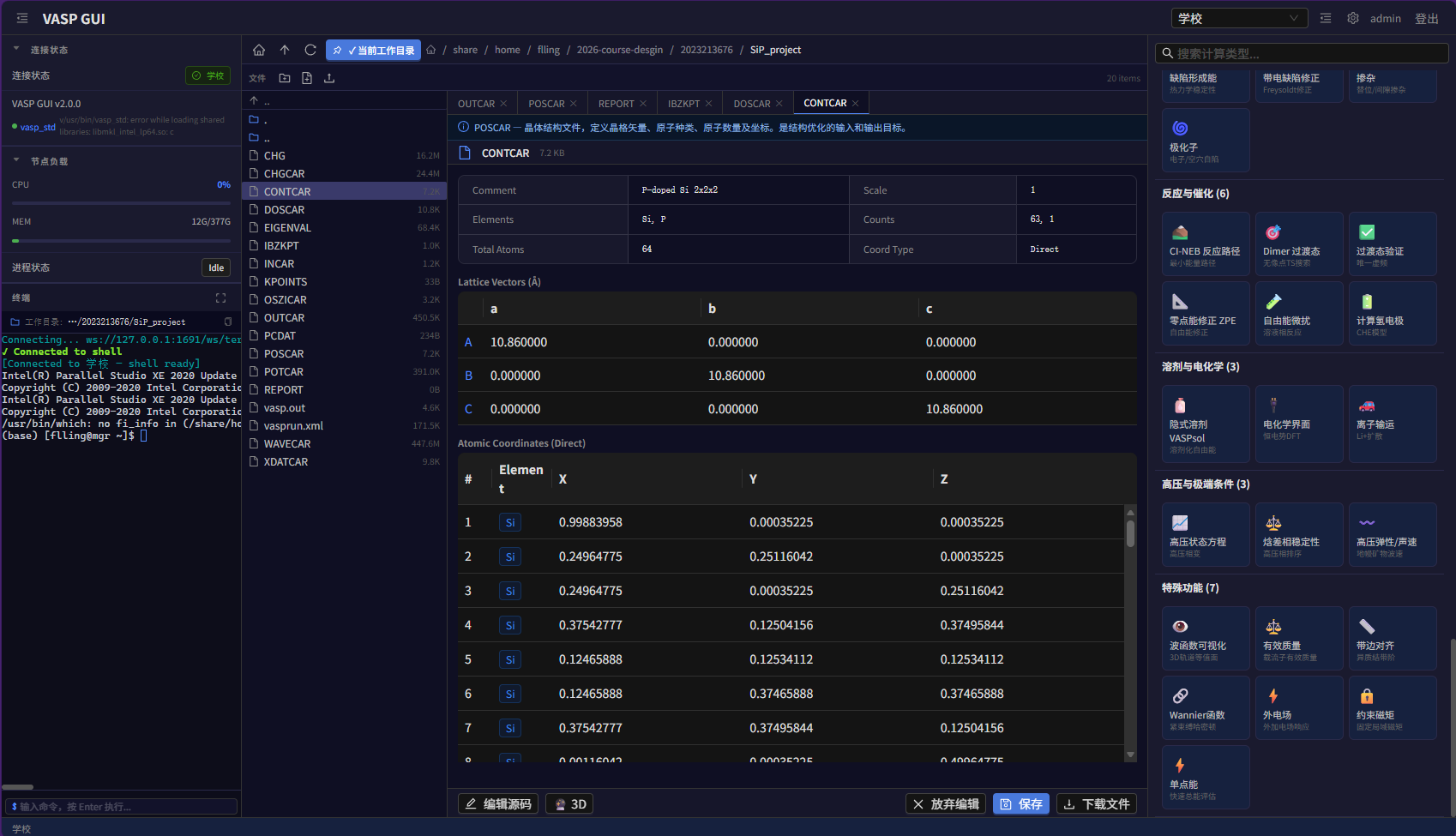Open the 计算氢电极 calculation card
1456x836 pixels.
pos(1393,314)
